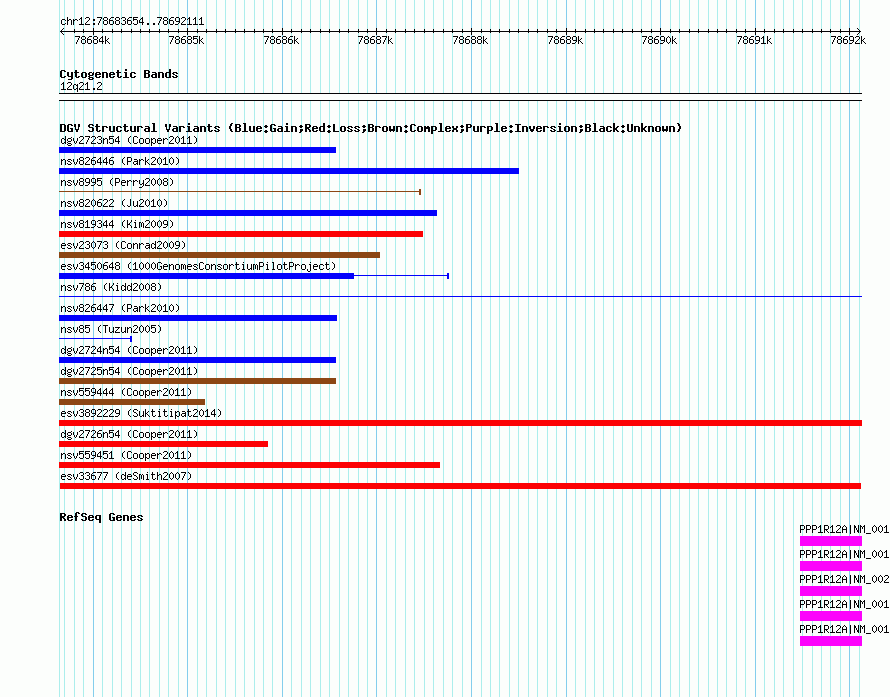This screenshot has width=890, height=697.
Task: Select the short red bar under dgv2726n54
Action: coord(163,444)
